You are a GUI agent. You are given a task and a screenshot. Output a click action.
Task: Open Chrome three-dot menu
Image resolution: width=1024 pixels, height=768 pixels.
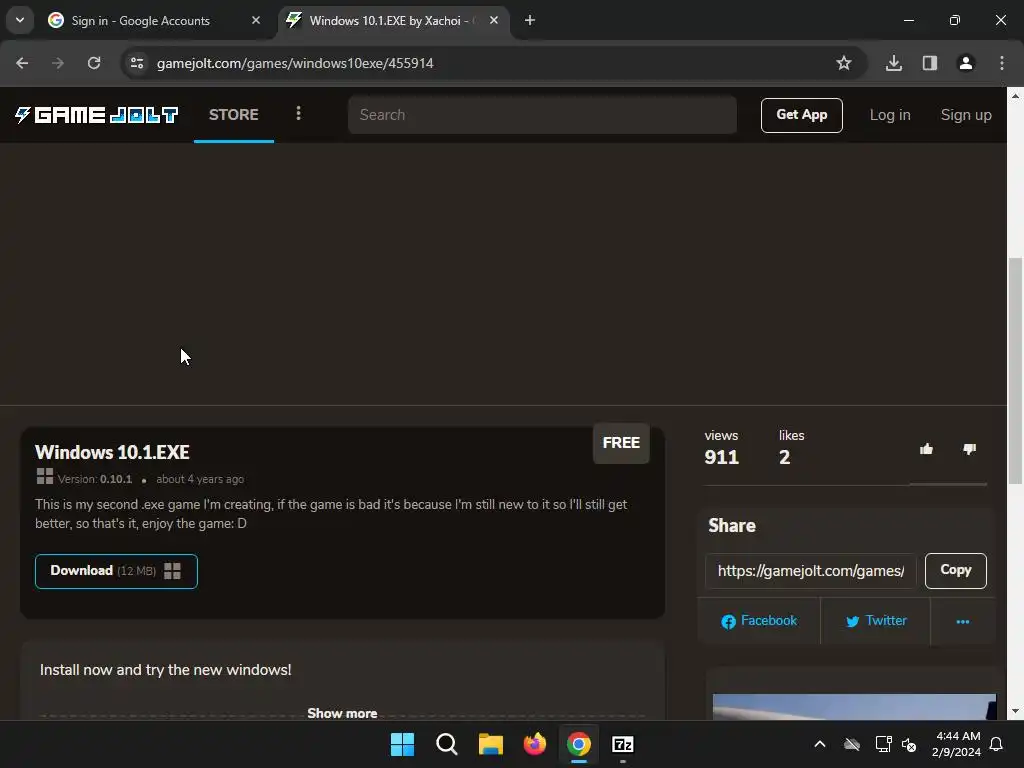click(x=1002, y=63)
